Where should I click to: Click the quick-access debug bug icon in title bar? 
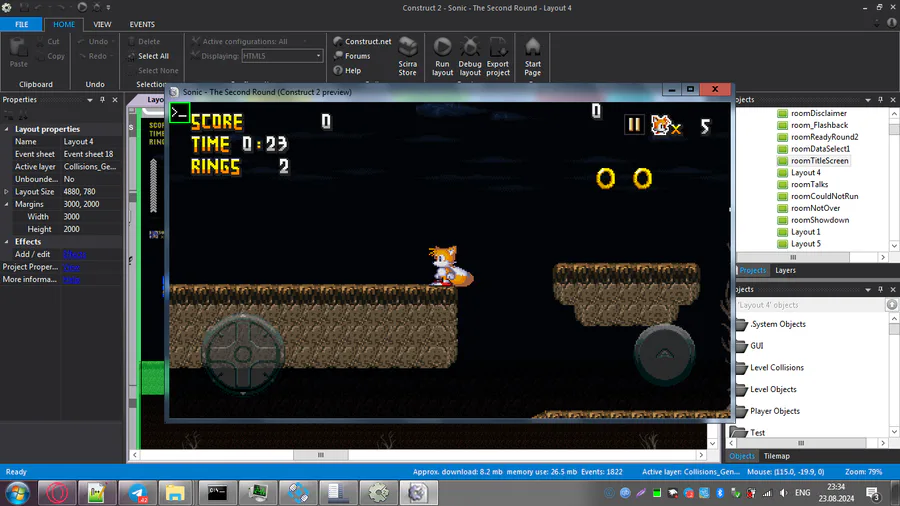point(96,7)
